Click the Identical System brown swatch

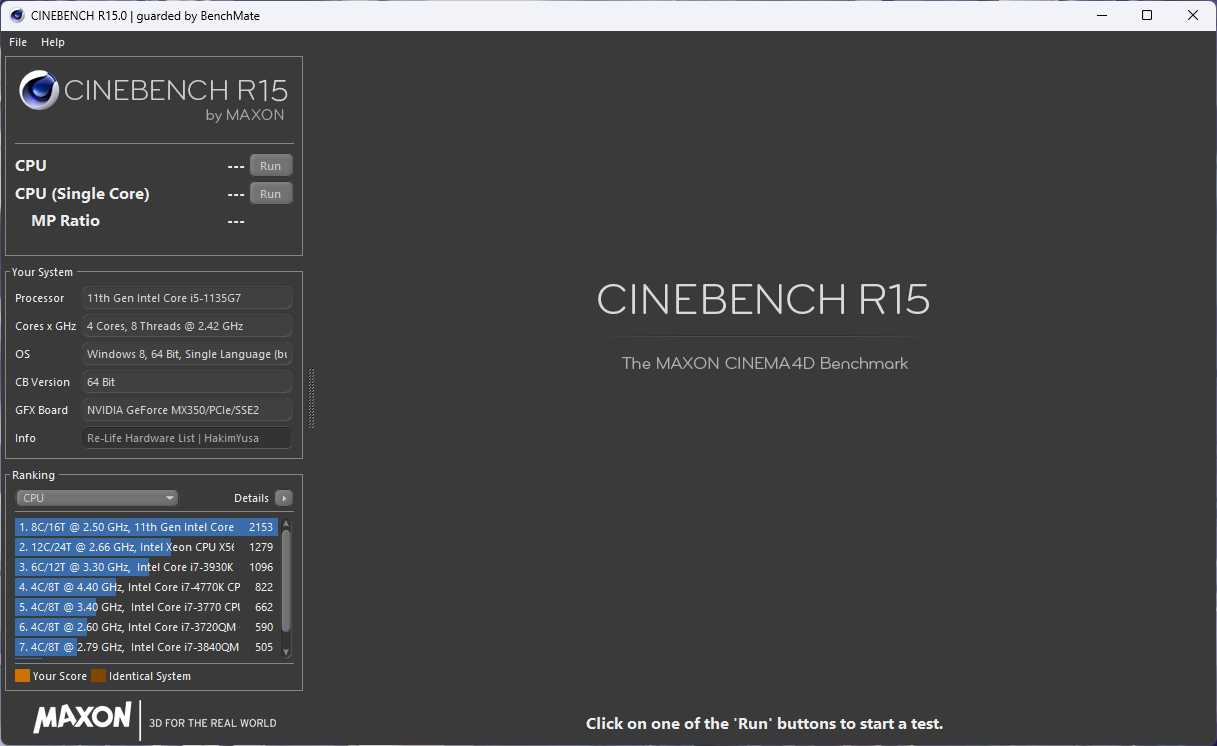(98, 676)
